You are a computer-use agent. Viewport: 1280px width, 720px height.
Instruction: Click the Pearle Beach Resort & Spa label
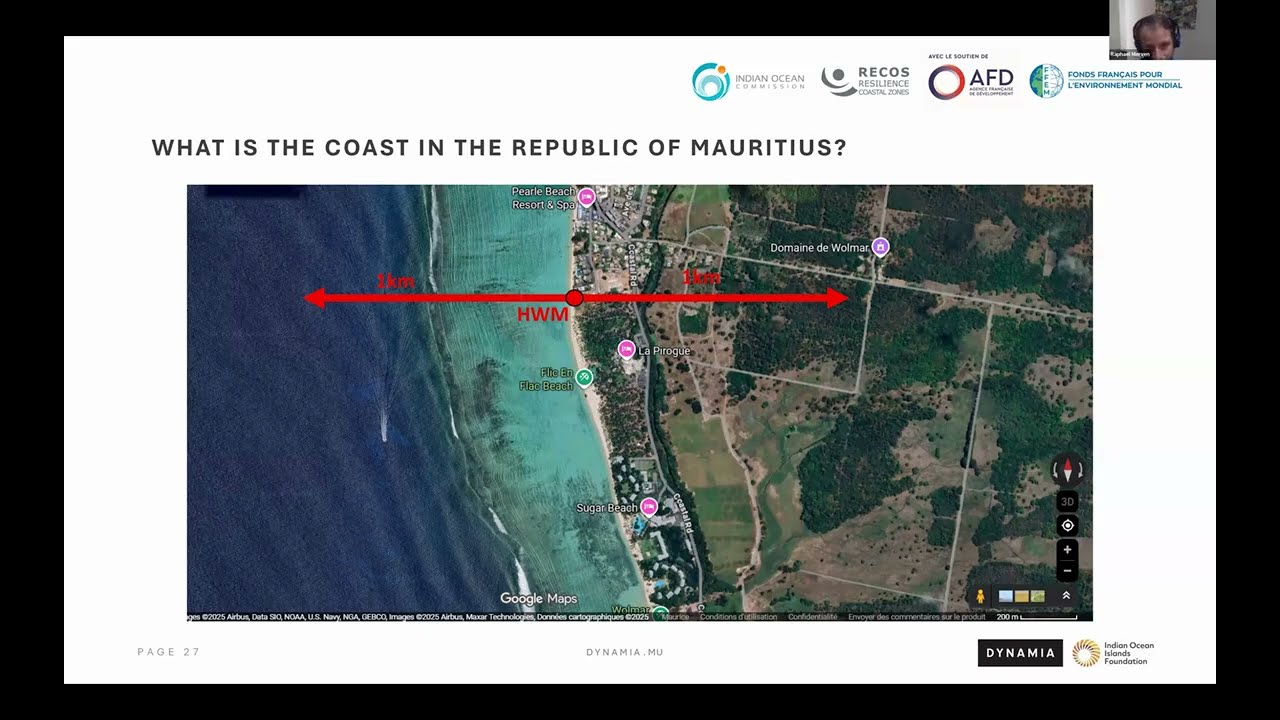(543, 198)
